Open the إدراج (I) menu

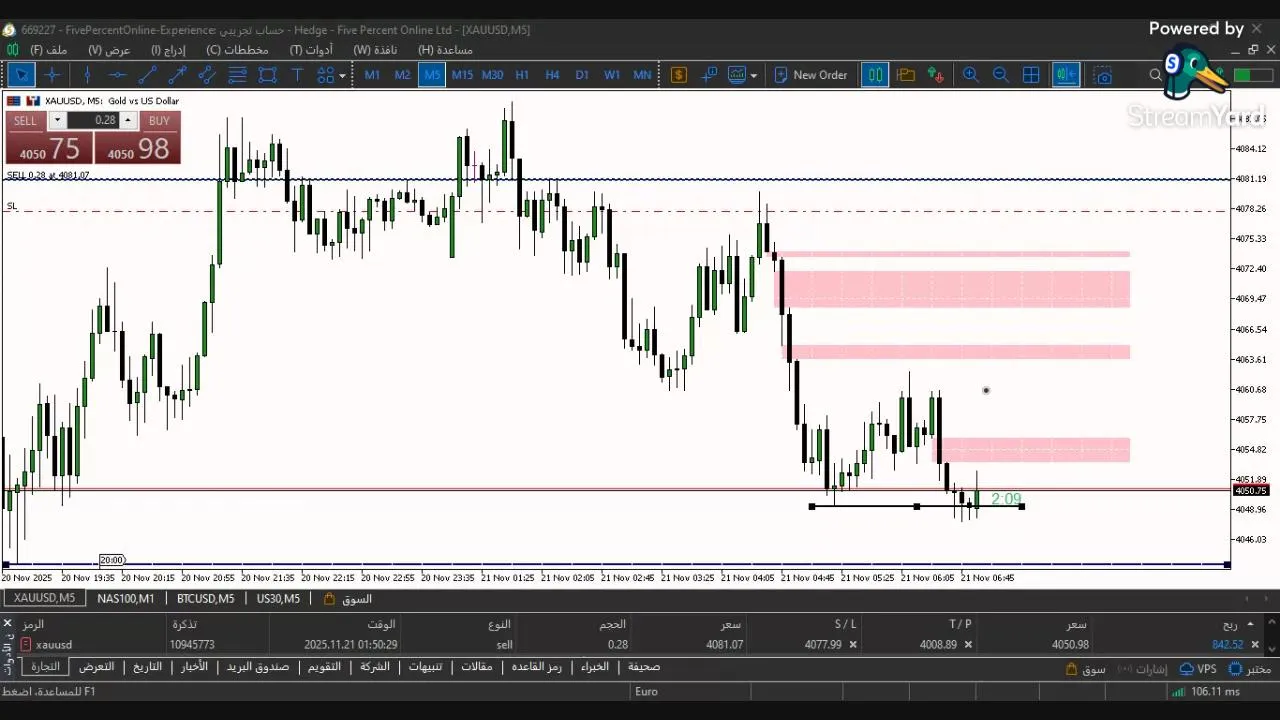coord(168,49)
